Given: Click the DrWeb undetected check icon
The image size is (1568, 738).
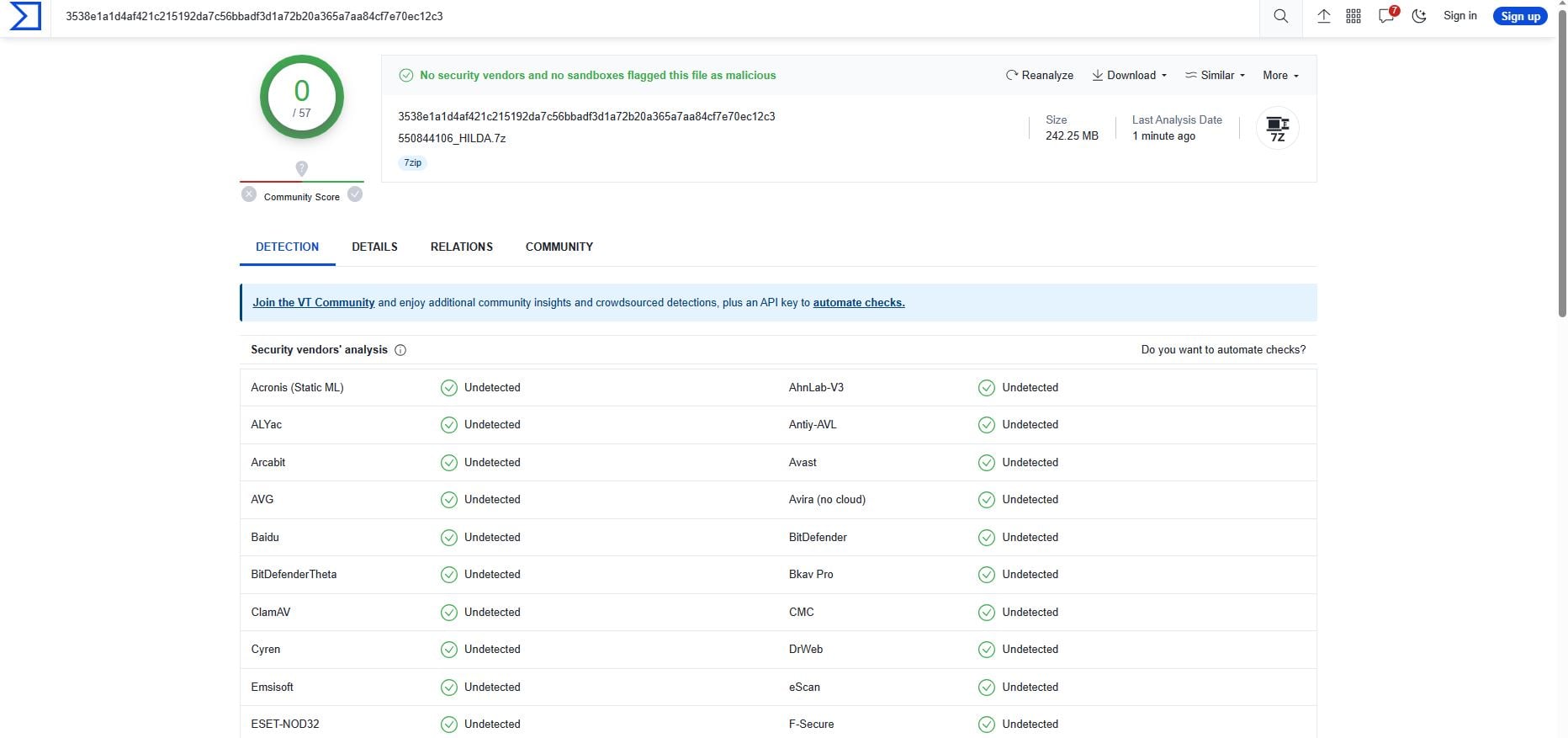Looking at the screenshot, I should [987, 650].
